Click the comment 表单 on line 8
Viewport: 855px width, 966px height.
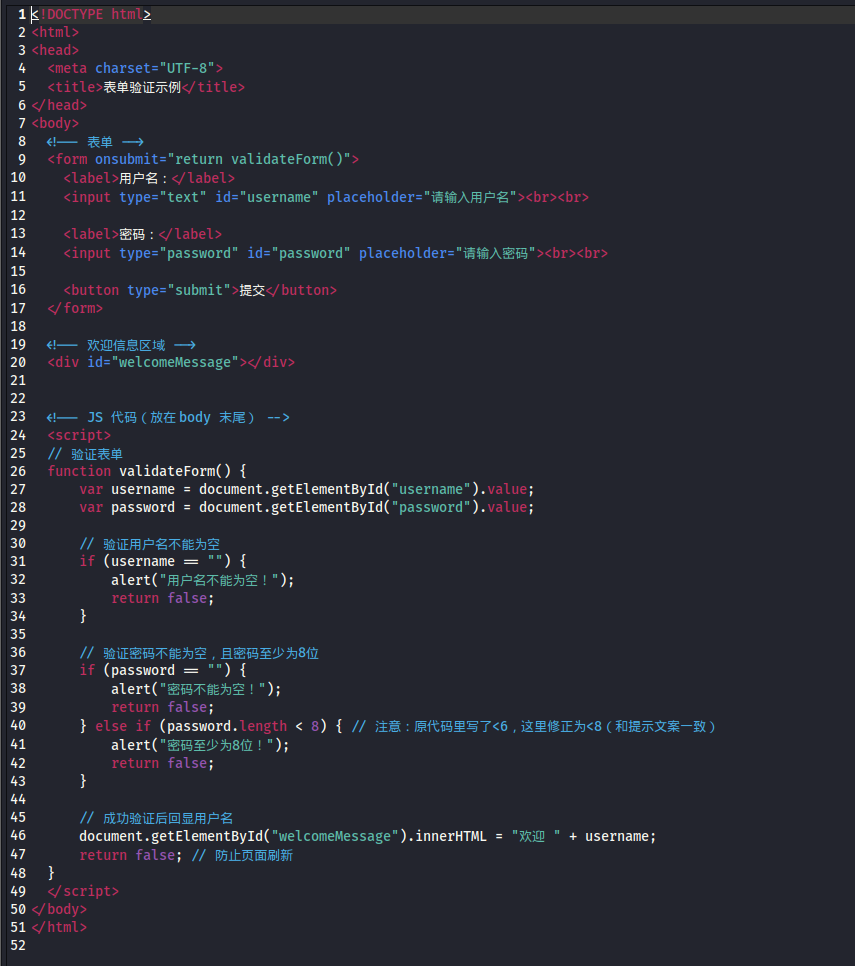[95, 142]
